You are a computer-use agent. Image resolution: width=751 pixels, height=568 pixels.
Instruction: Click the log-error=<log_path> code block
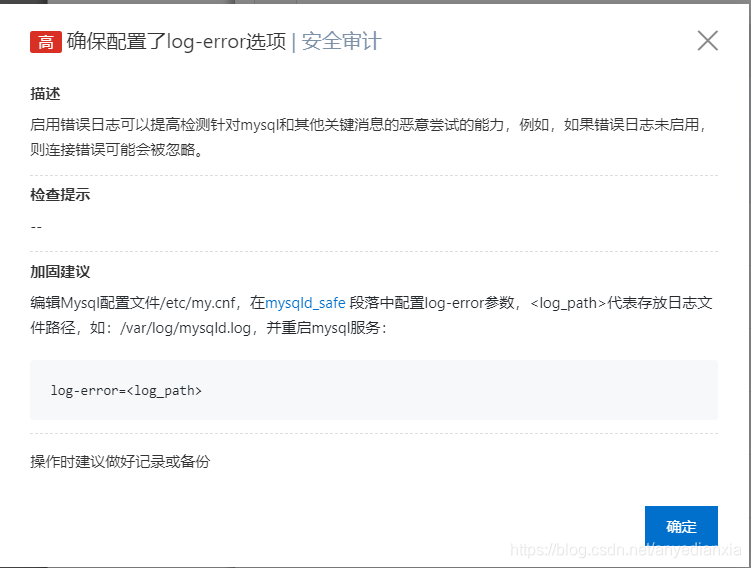click(374, 390)
